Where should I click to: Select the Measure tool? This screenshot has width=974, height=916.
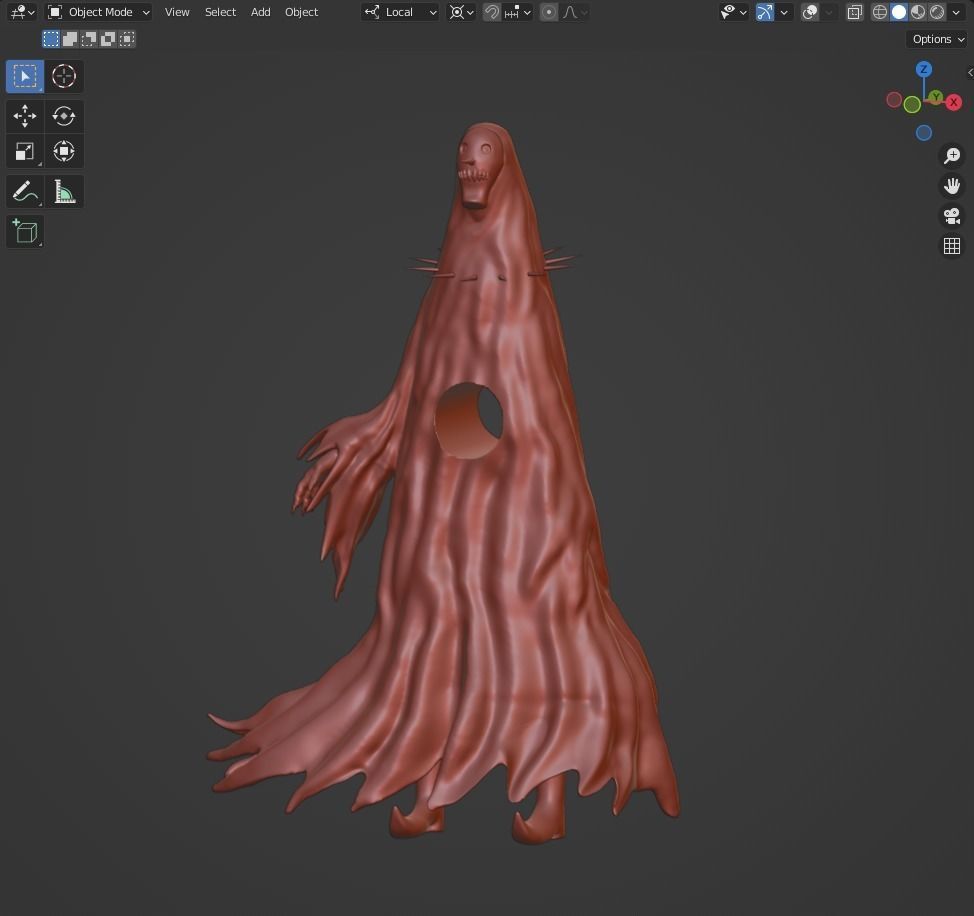click(64, 191)
